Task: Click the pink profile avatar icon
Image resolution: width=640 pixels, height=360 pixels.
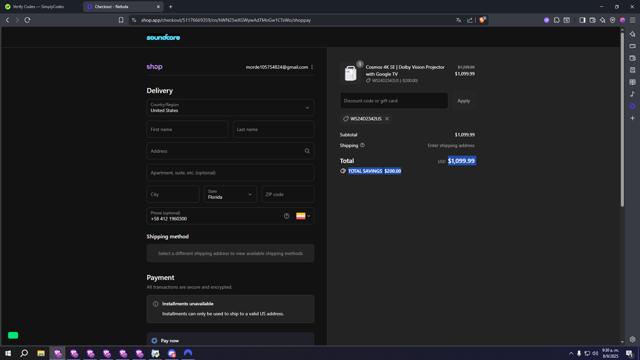Action: coord(622,20)
